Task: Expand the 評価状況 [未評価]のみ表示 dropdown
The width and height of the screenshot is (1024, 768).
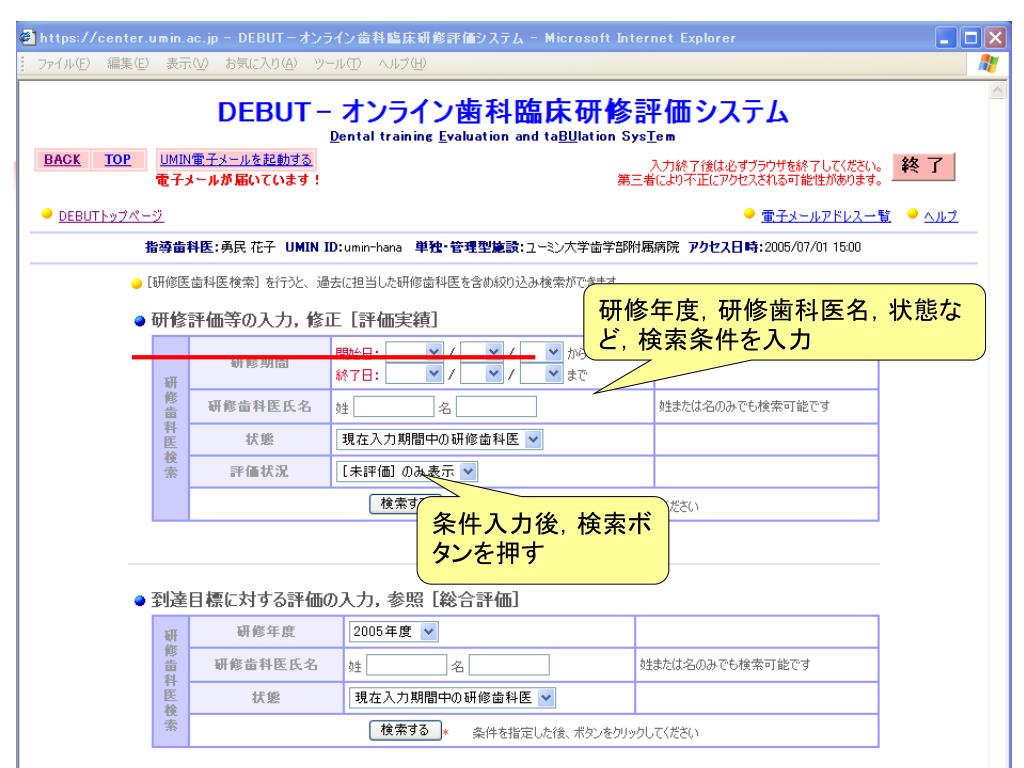Action: tap(407, 472)
